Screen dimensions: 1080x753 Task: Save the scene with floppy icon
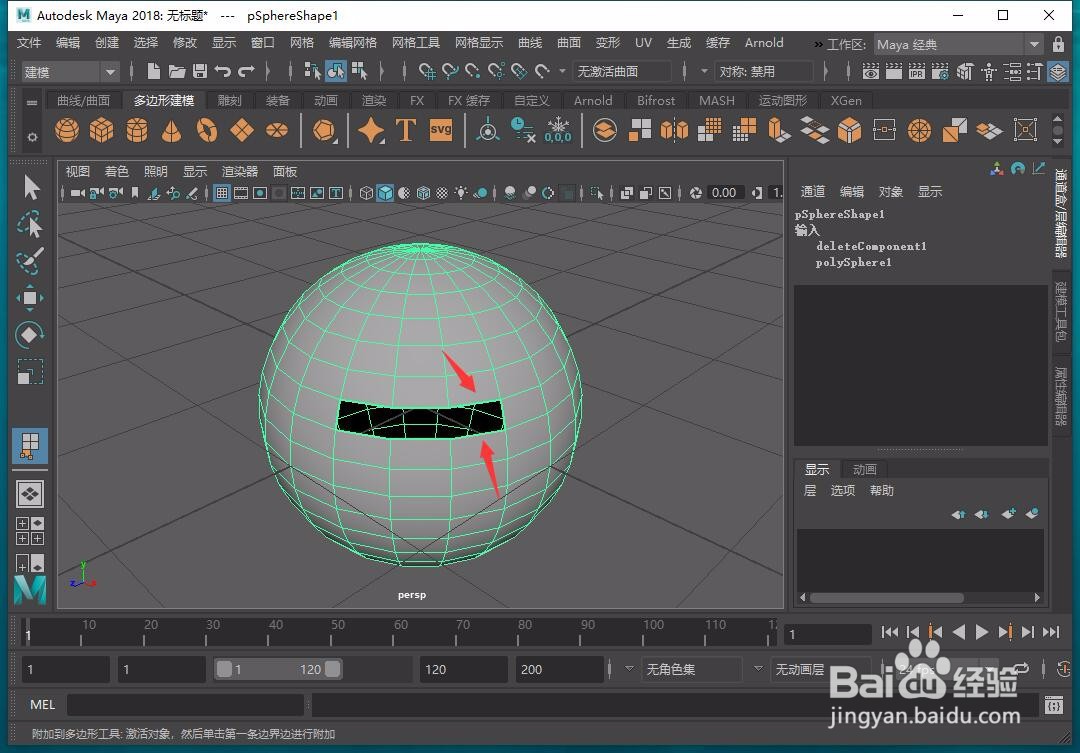point(200,71)
